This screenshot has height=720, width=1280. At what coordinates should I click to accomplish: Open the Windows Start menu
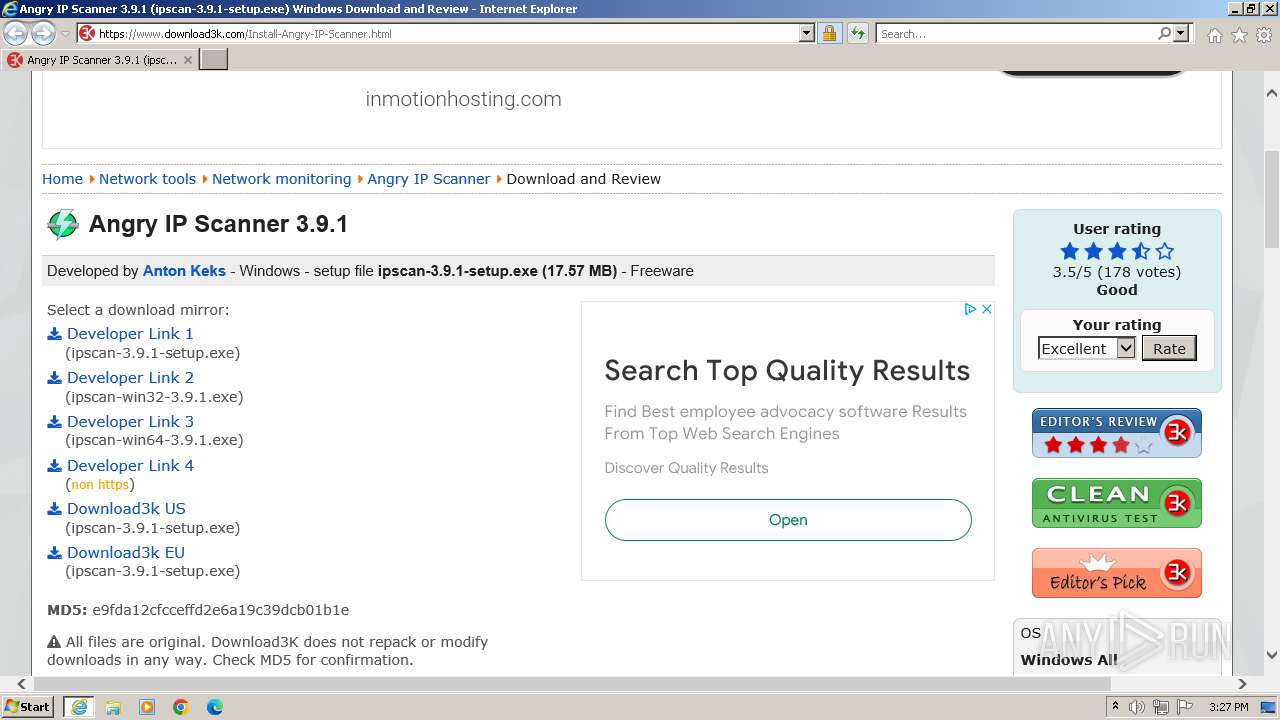click(29, 707)
